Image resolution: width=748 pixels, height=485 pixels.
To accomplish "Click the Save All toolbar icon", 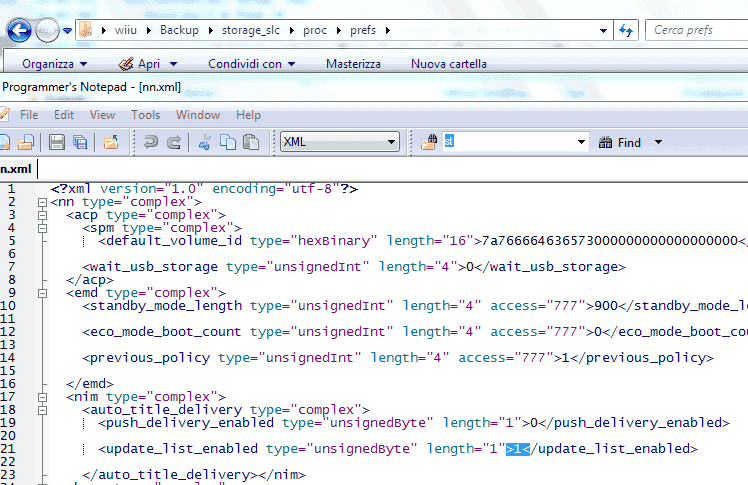I will pos(80,142).
